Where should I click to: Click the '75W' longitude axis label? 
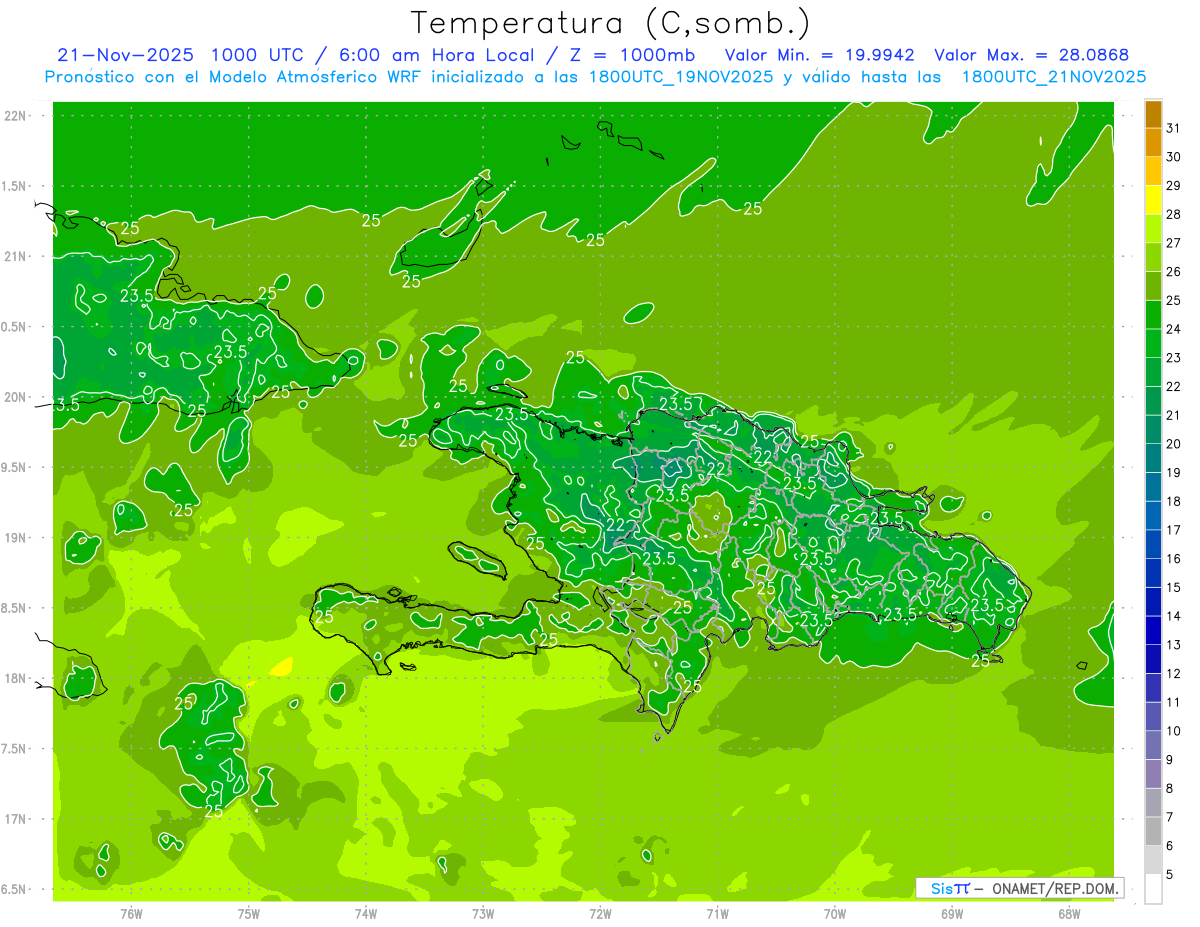[249, 913]
